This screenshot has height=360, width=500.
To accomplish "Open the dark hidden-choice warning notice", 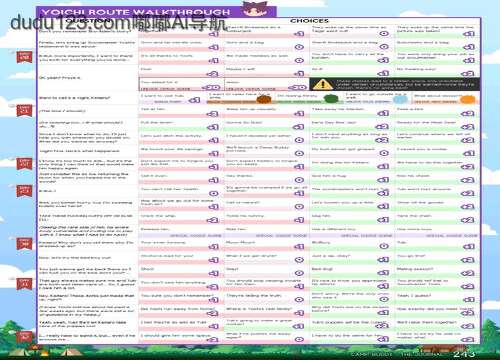I will point(395,84).
